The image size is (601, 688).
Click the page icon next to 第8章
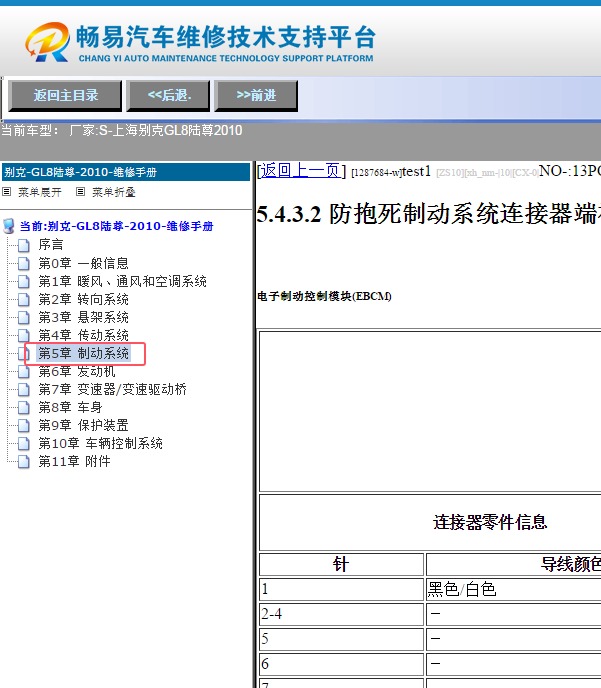pyautogui.click(x=24, y=407)
